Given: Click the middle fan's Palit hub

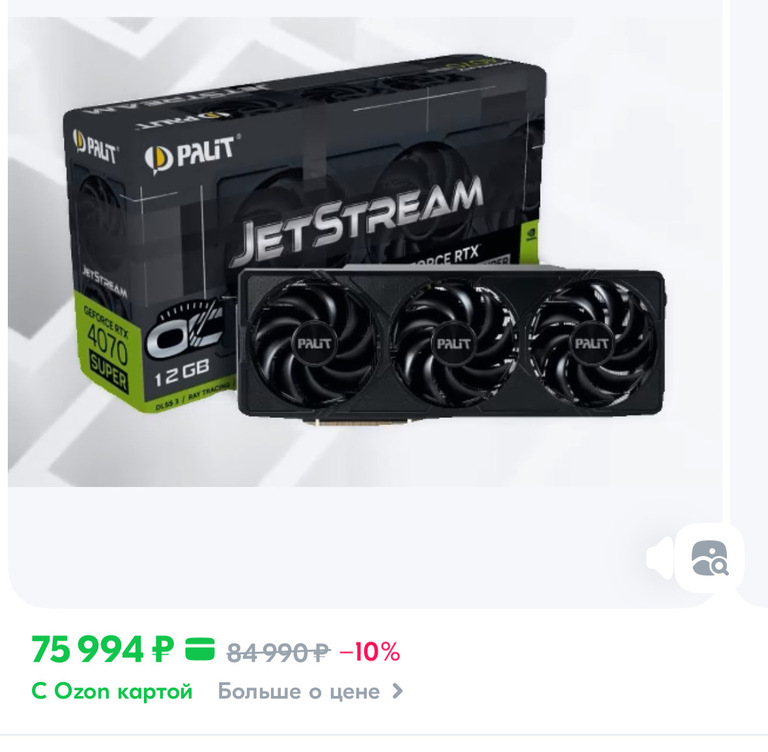Looking at the screenshot, I should pos(453,343).
